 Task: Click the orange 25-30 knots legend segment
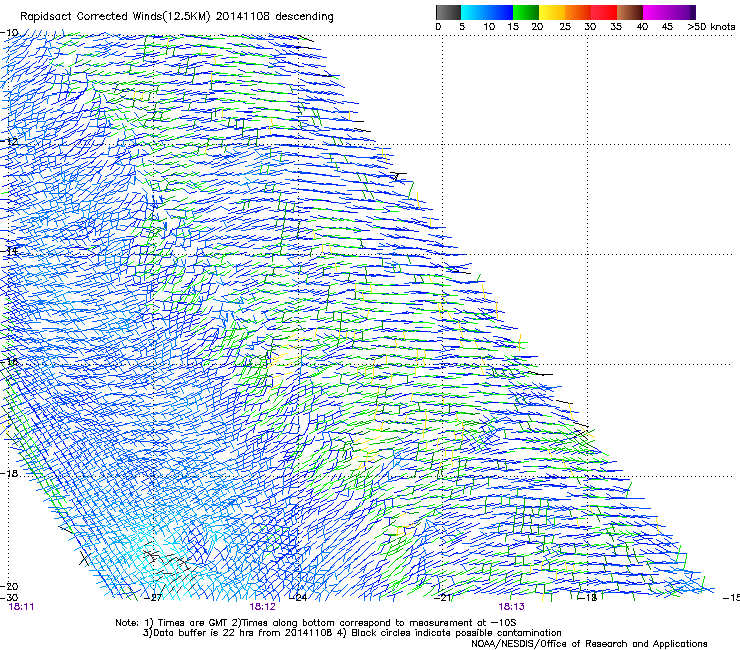pos(578,12)
